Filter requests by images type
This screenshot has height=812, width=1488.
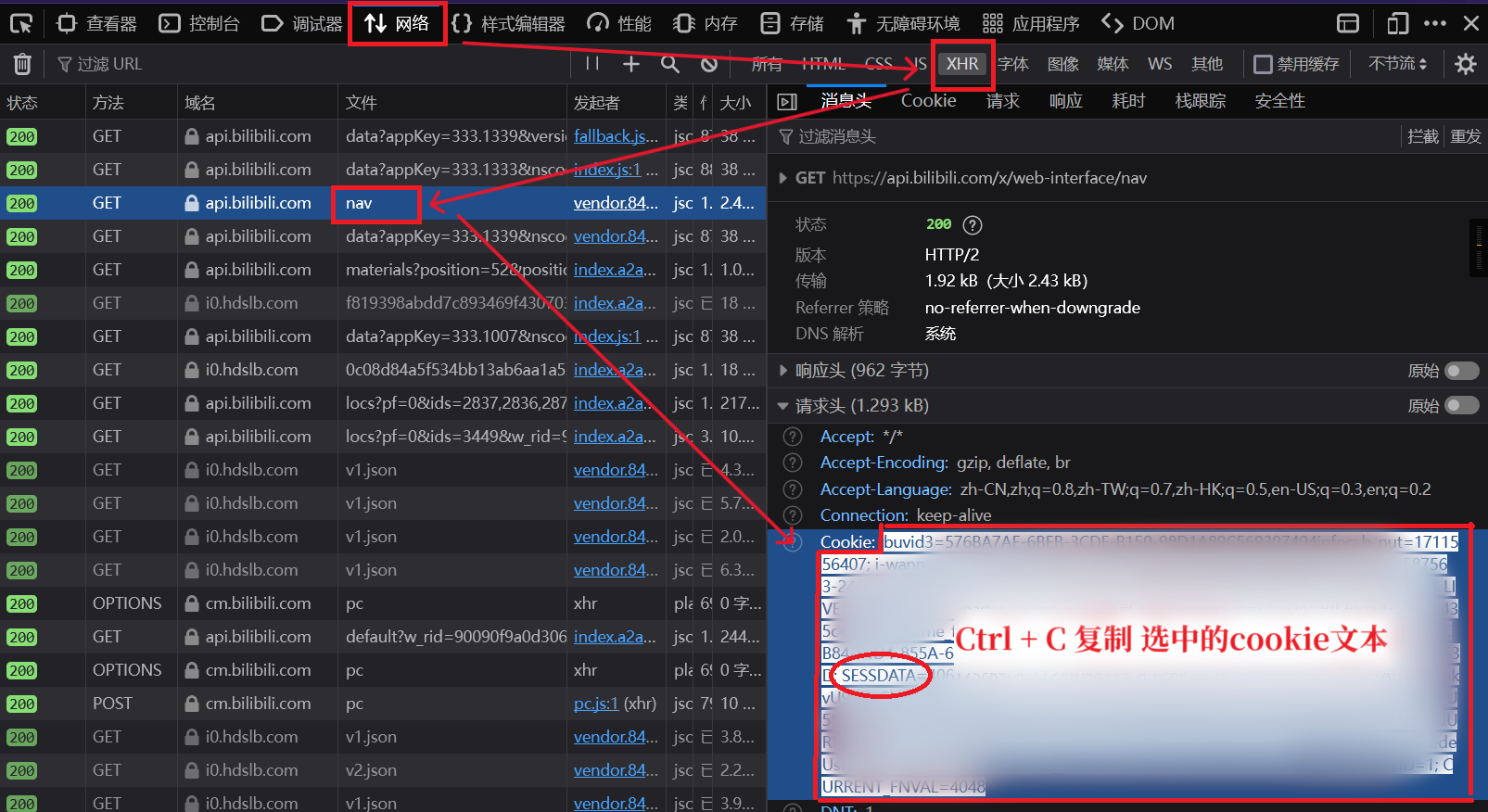[x=1062, y=64]
